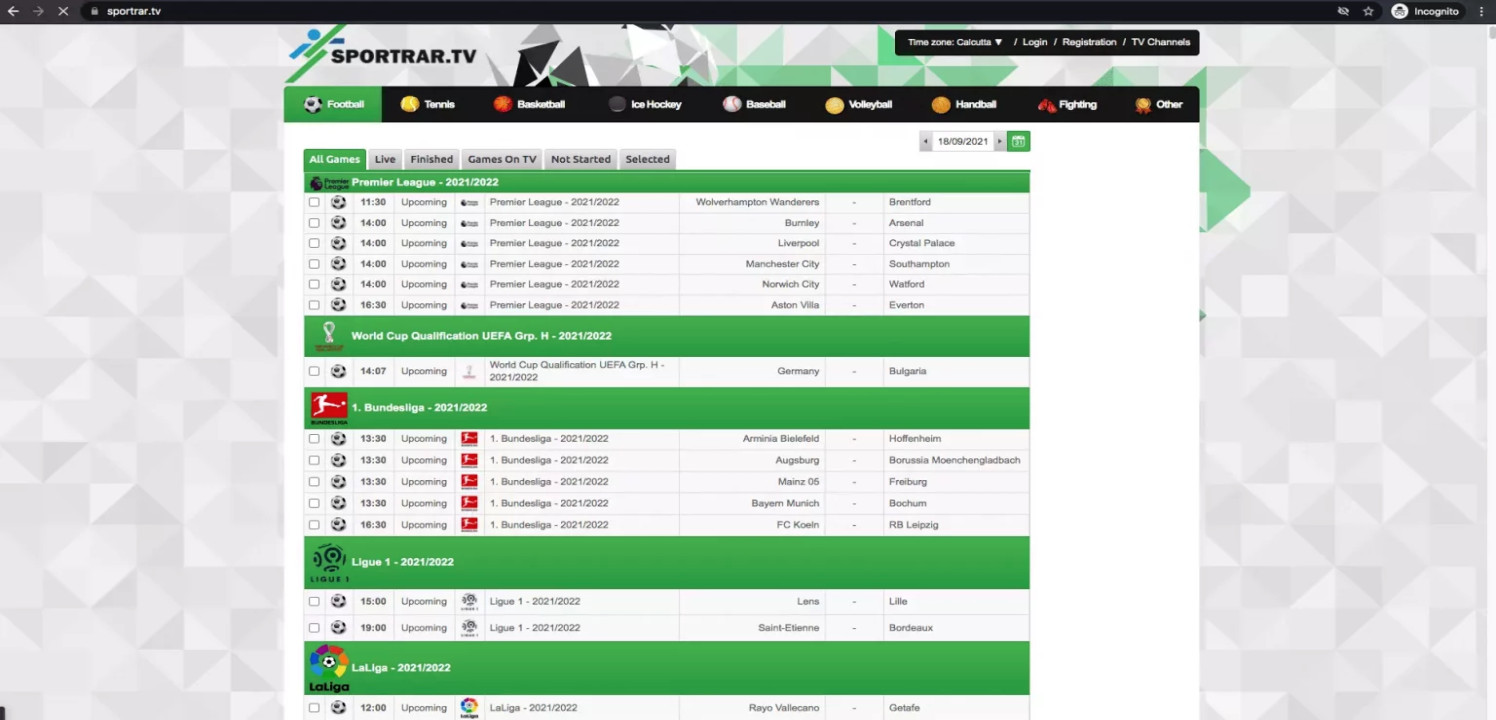1496x720 pixels.
Task: Select the Selected filter tab
Action: pos(648,159)
